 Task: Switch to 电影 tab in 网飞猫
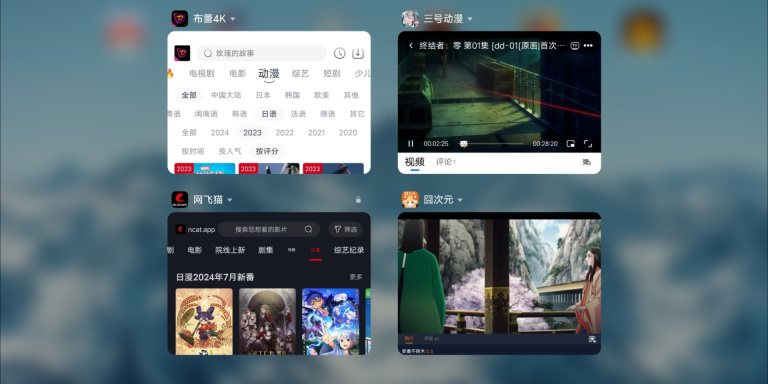(x=194, y=250)
